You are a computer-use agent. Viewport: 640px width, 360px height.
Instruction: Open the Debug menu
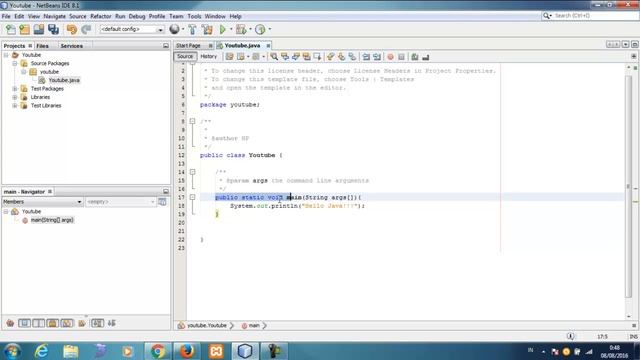[137, 16]
